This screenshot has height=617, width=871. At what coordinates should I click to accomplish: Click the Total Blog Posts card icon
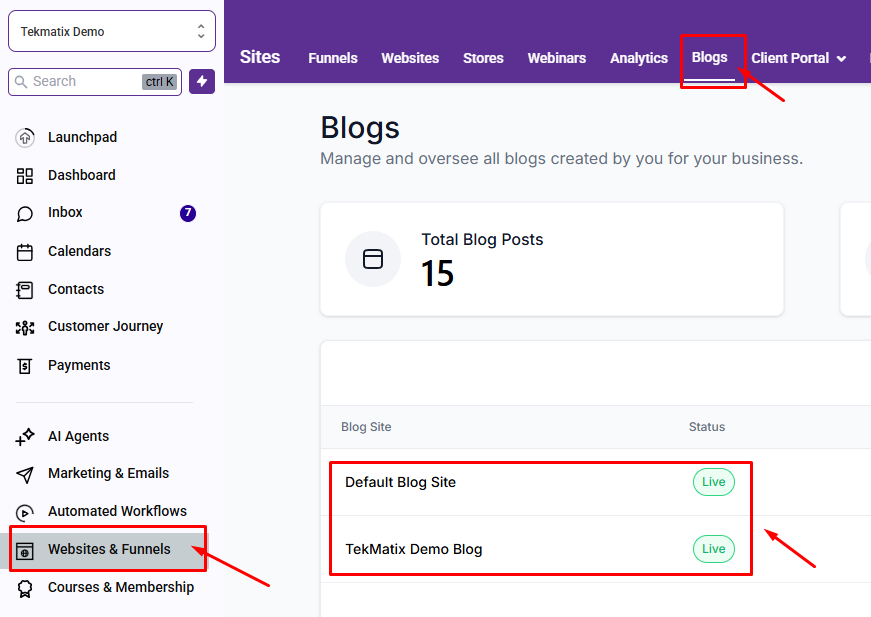pyautogui.click(x=373, y=259)
